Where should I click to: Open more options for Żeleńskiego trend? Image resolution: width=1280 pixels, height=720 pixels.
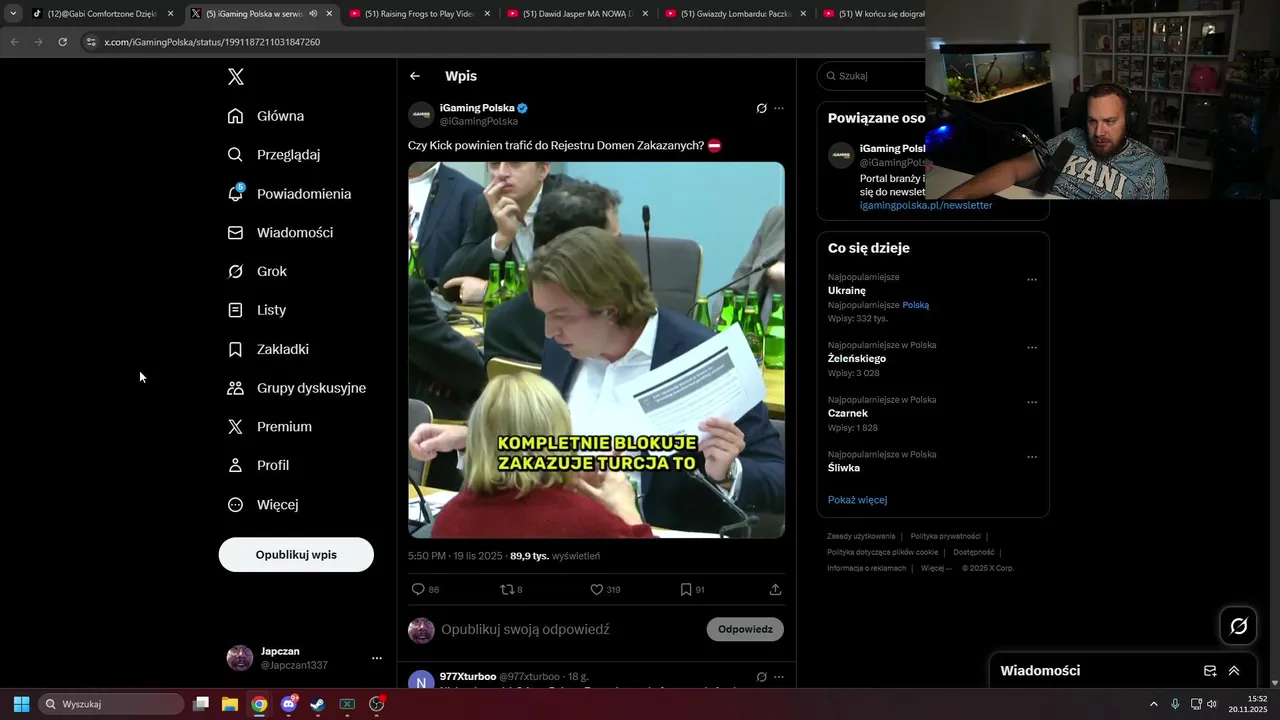(1032, 348)
